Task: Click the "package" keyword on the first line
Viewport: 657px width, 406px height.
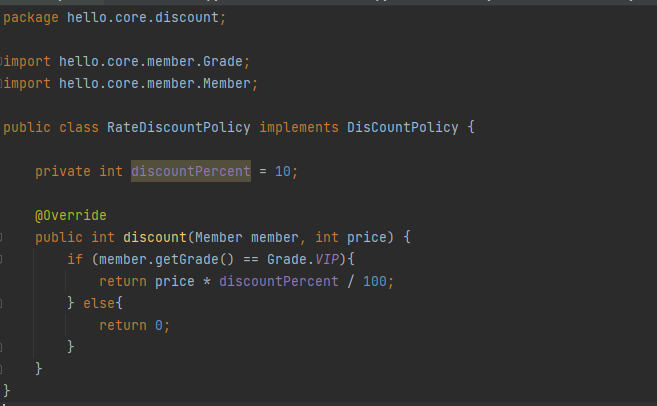Action: pos(31,18)
